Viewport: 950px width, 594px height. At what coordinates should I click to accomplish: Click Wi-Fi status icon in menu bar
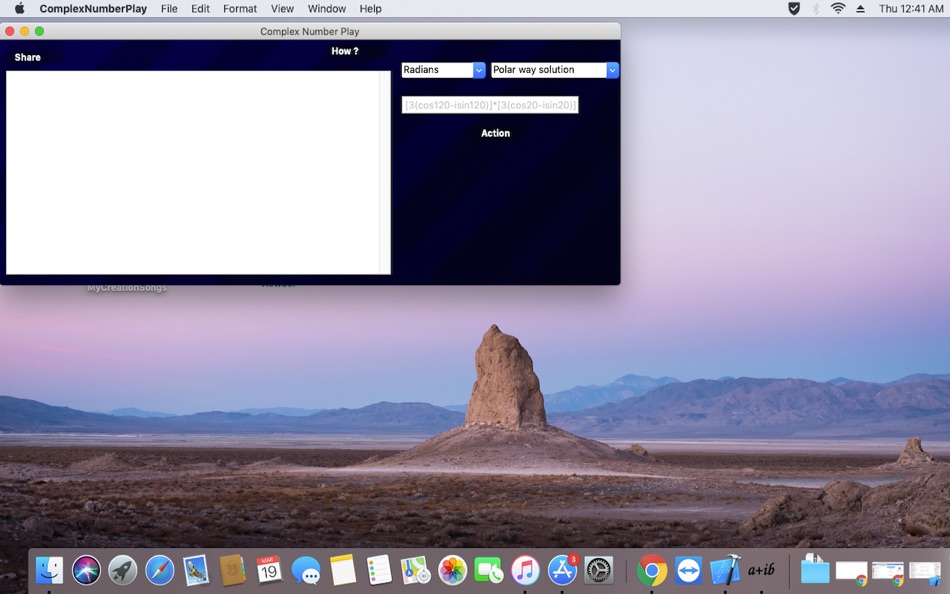(838, 8)
